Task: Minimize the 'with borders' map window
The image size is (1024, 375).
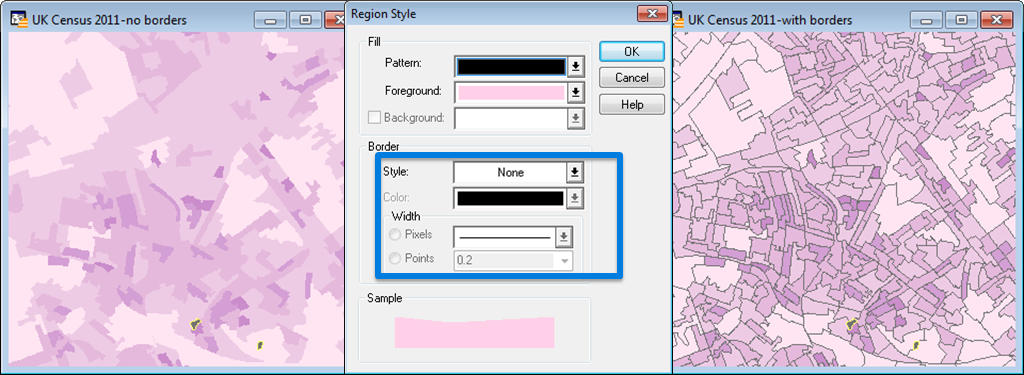Action: 926,20
